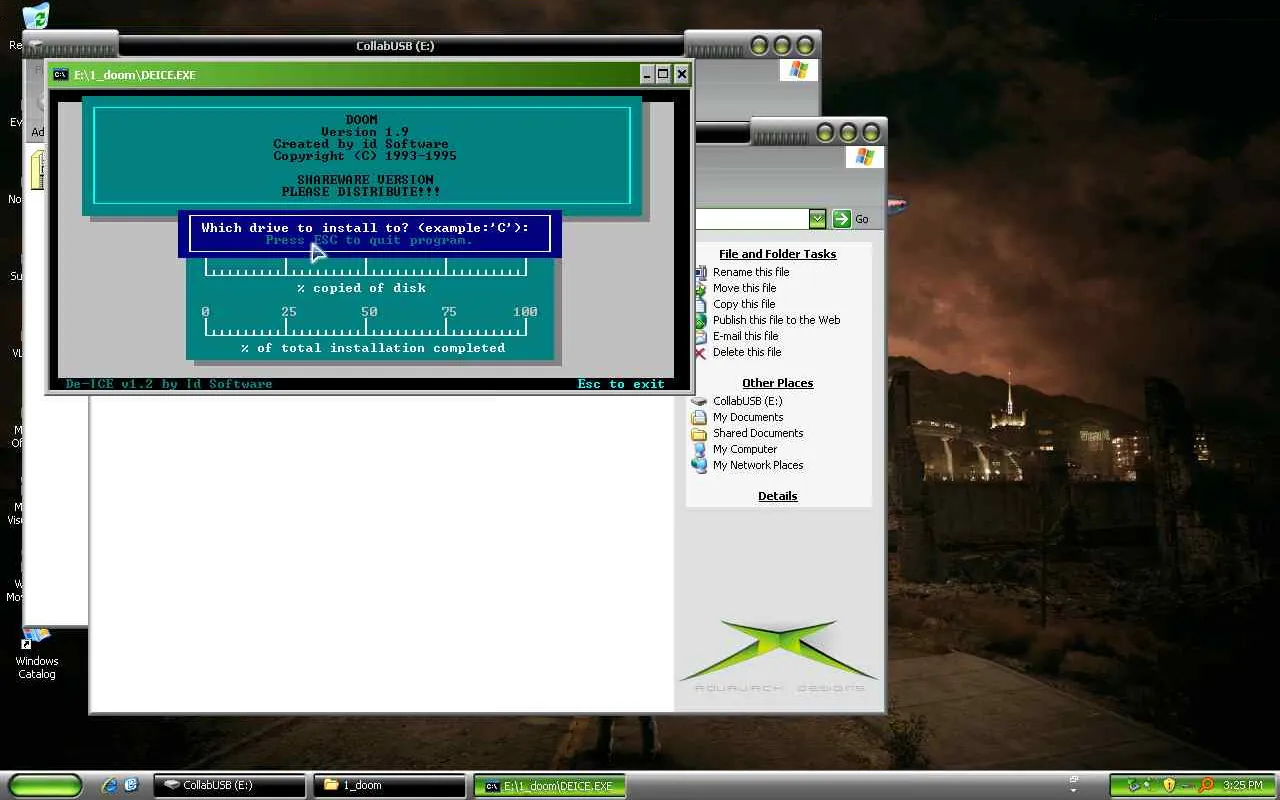The image size is (1280, 800).
Task: Collapse the File and Folder Tasks section
Action: [777, 254]
